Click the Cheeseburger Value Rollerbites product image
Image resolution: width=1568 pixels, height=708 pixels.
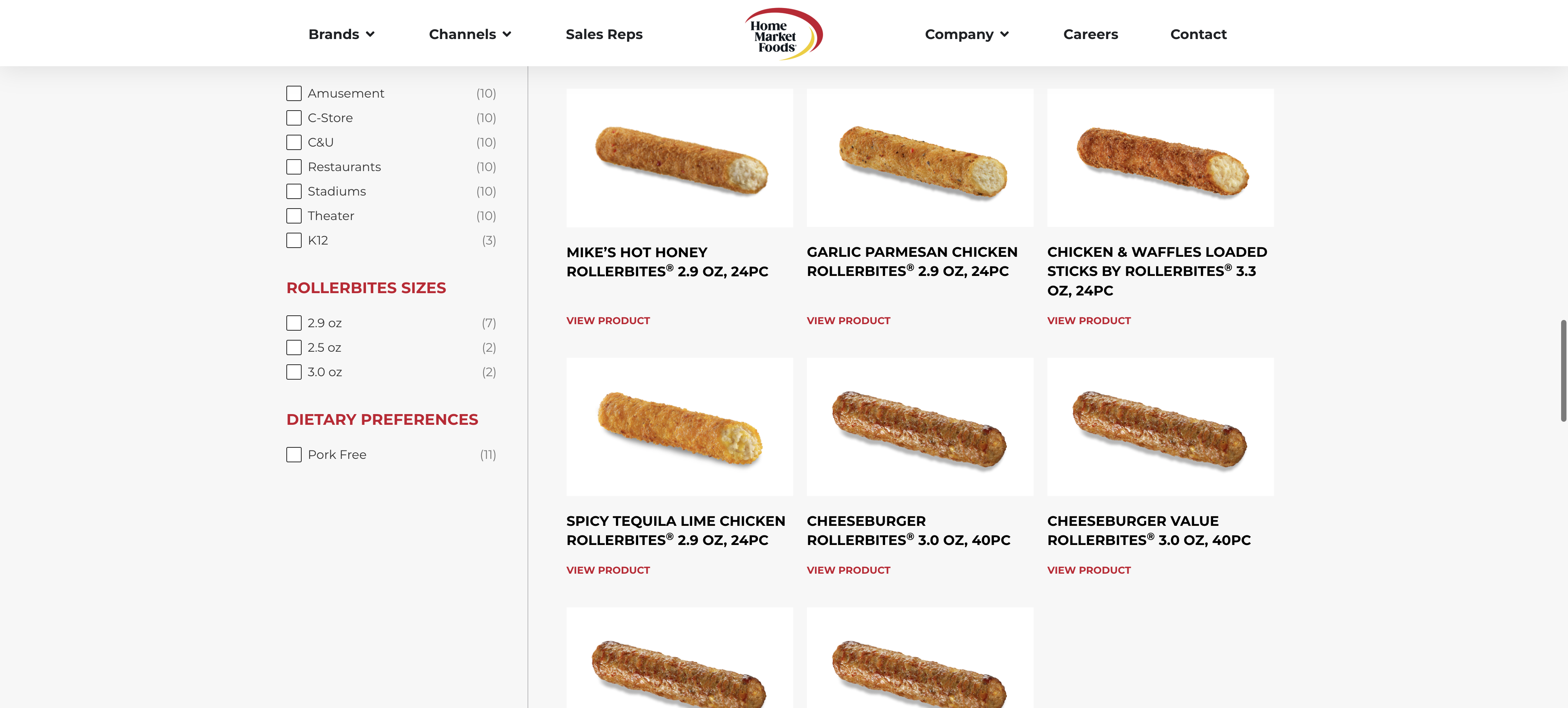click(x=1160, y=427)
